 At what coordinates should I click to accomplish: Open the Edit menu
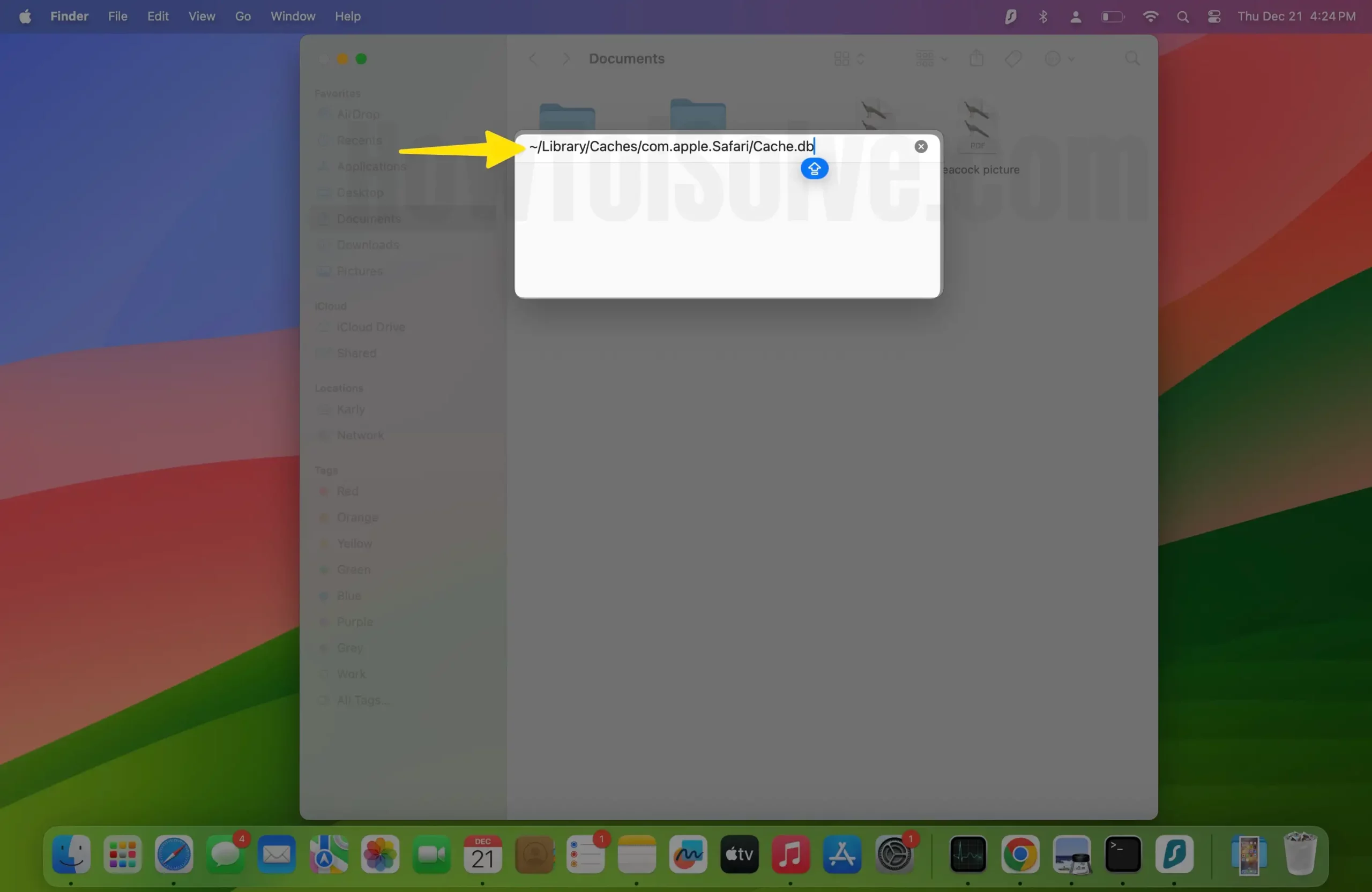click(x=158, y=16)
